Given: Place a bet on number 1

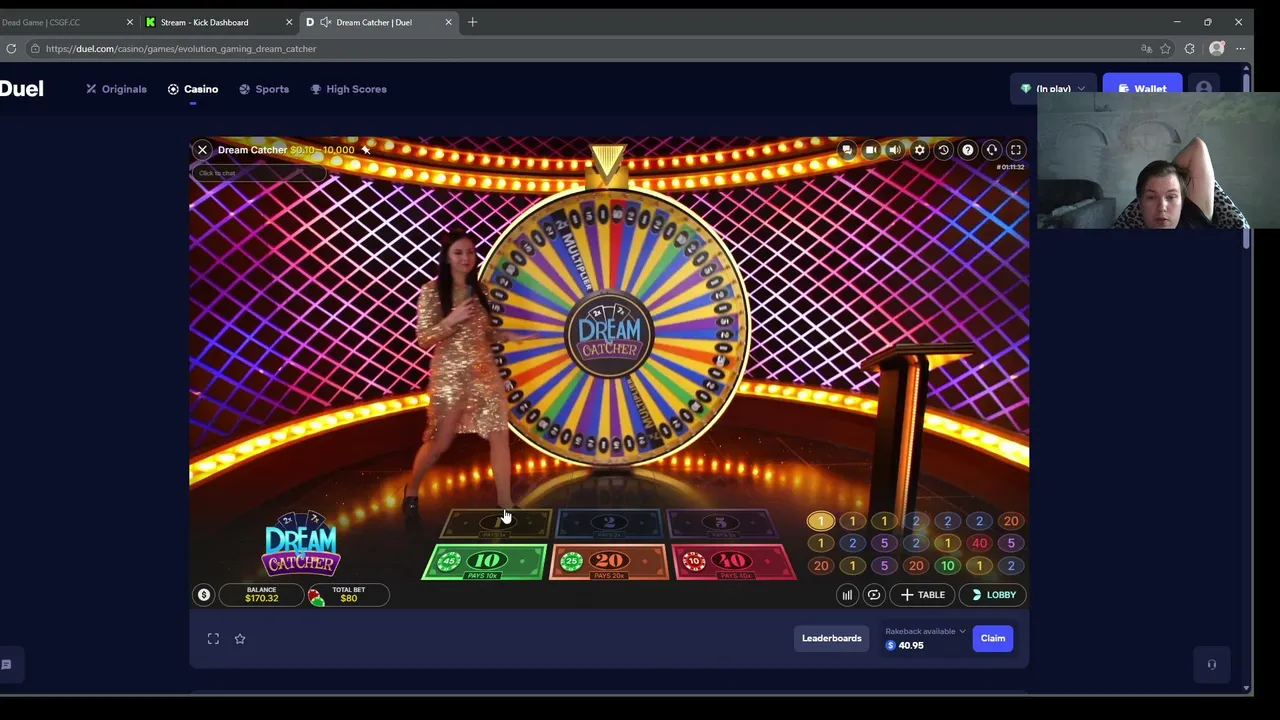Looking at the screenshot, I should tap(496, 523).
